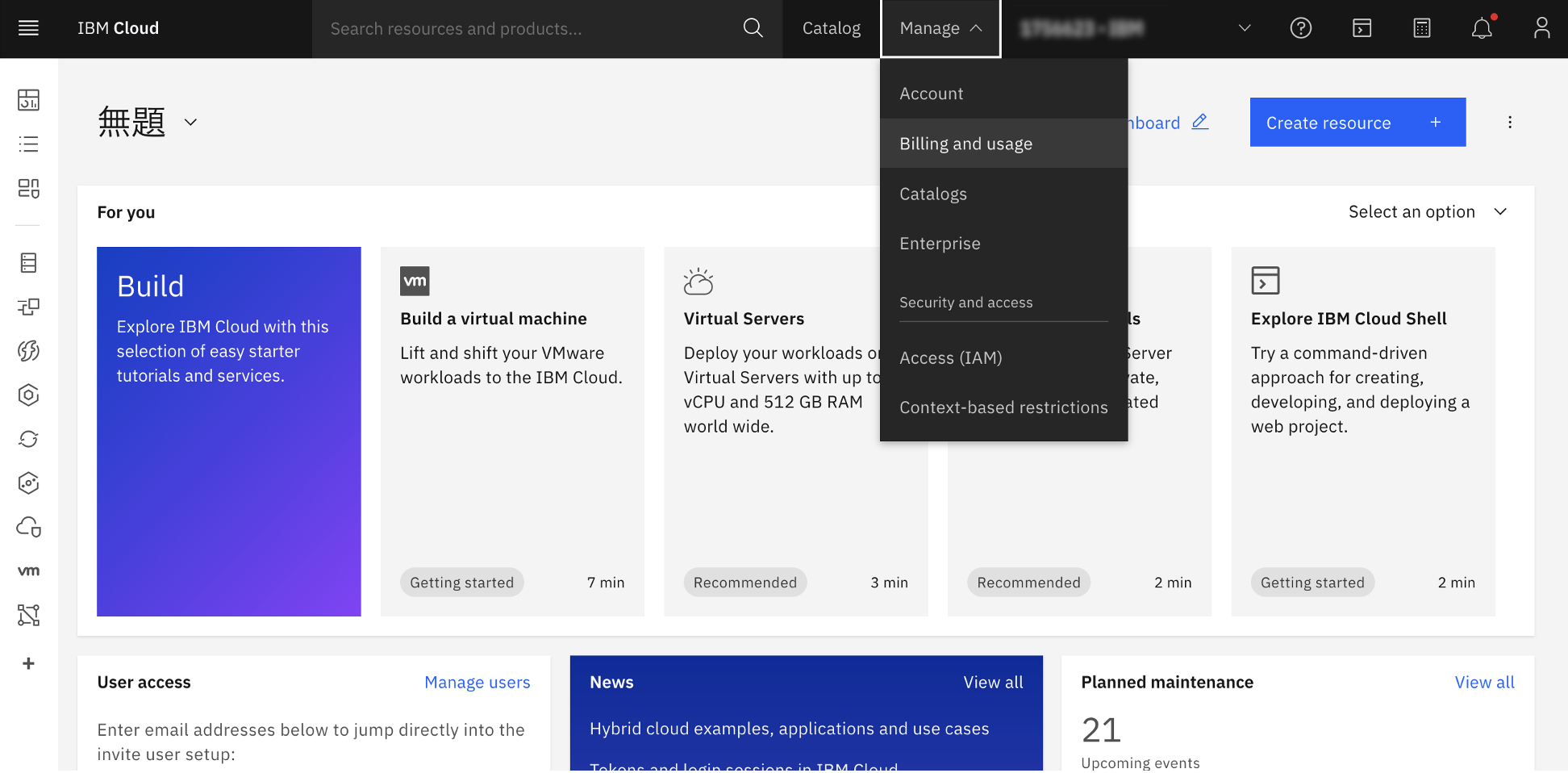This screenshot has width=1568, height=773.
Task: Open 'Hybrid cloud examples' news article
Action: [789, 729]
